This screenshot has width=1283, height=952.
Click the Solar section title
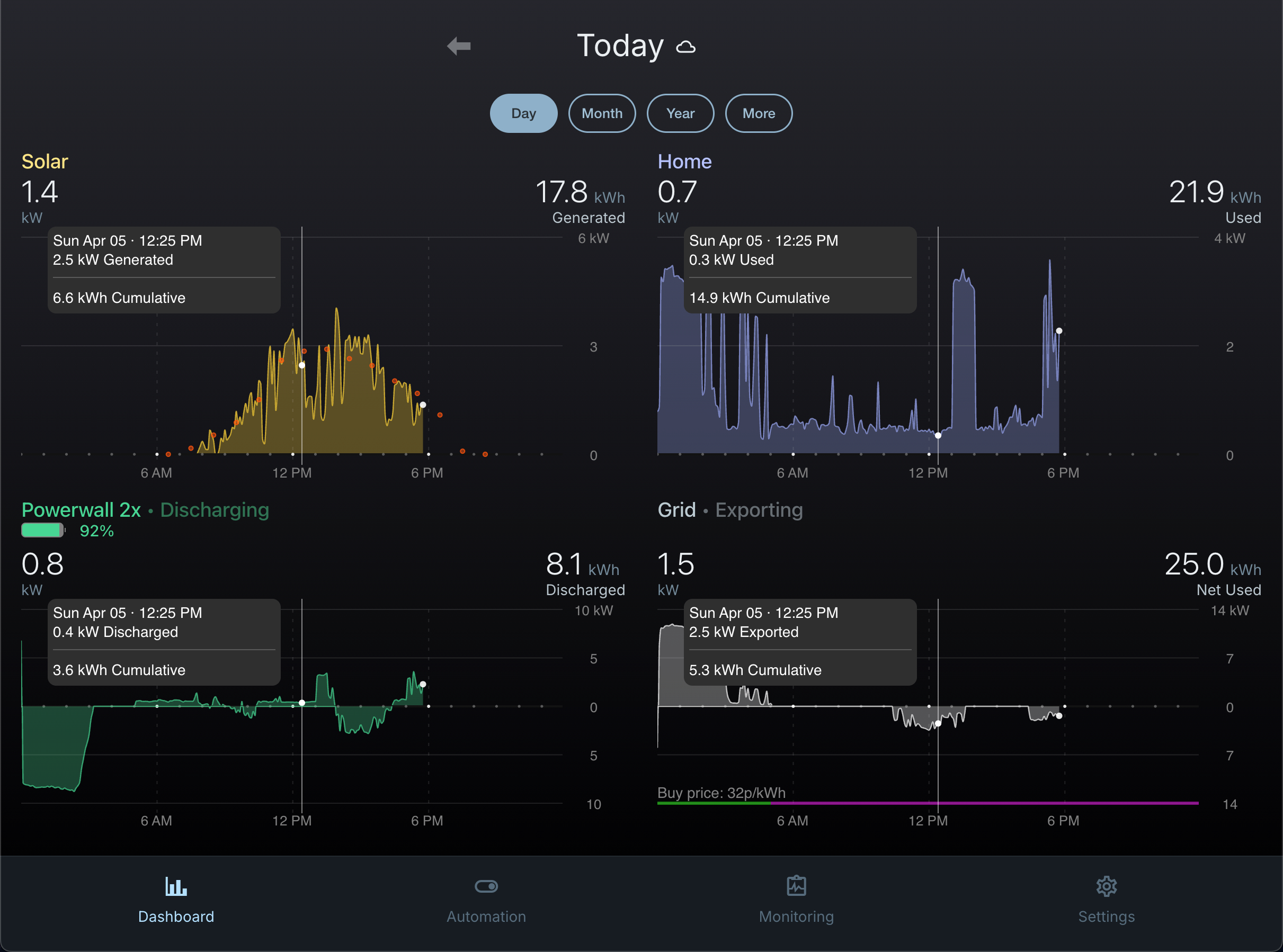(x=45, y=161)
